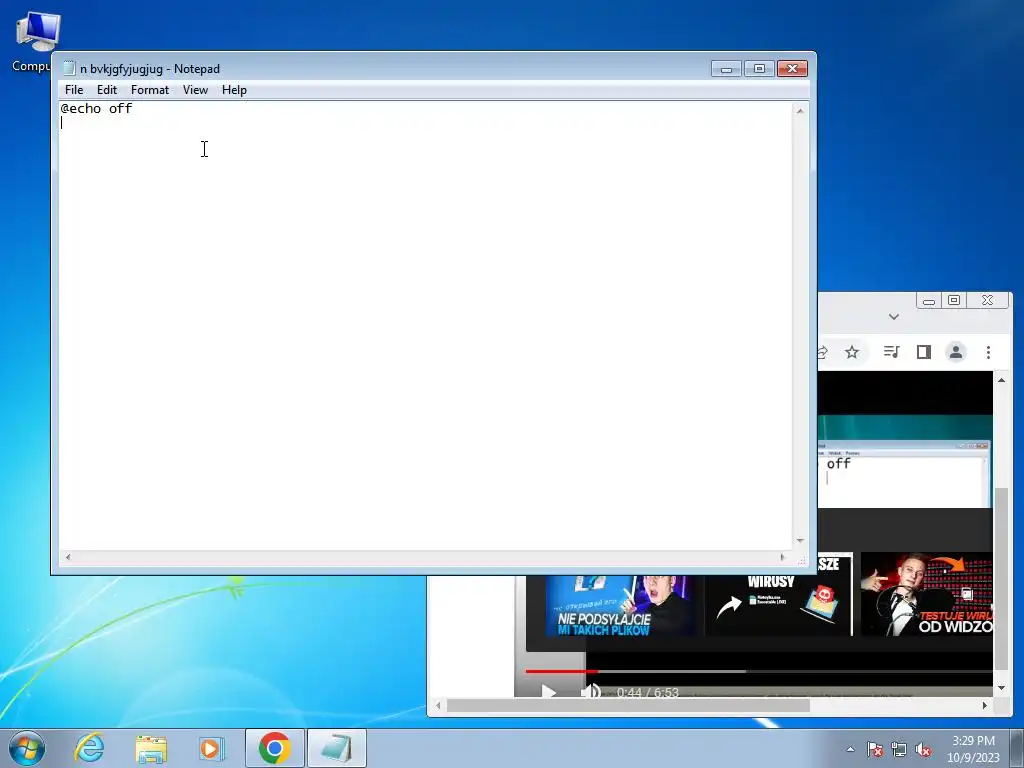Open 'NIE PODSYŁAJCIE MI TAKICH PLIKÓW' video thumbnail
Screen dimensions: 1024x768
point(620,605)
